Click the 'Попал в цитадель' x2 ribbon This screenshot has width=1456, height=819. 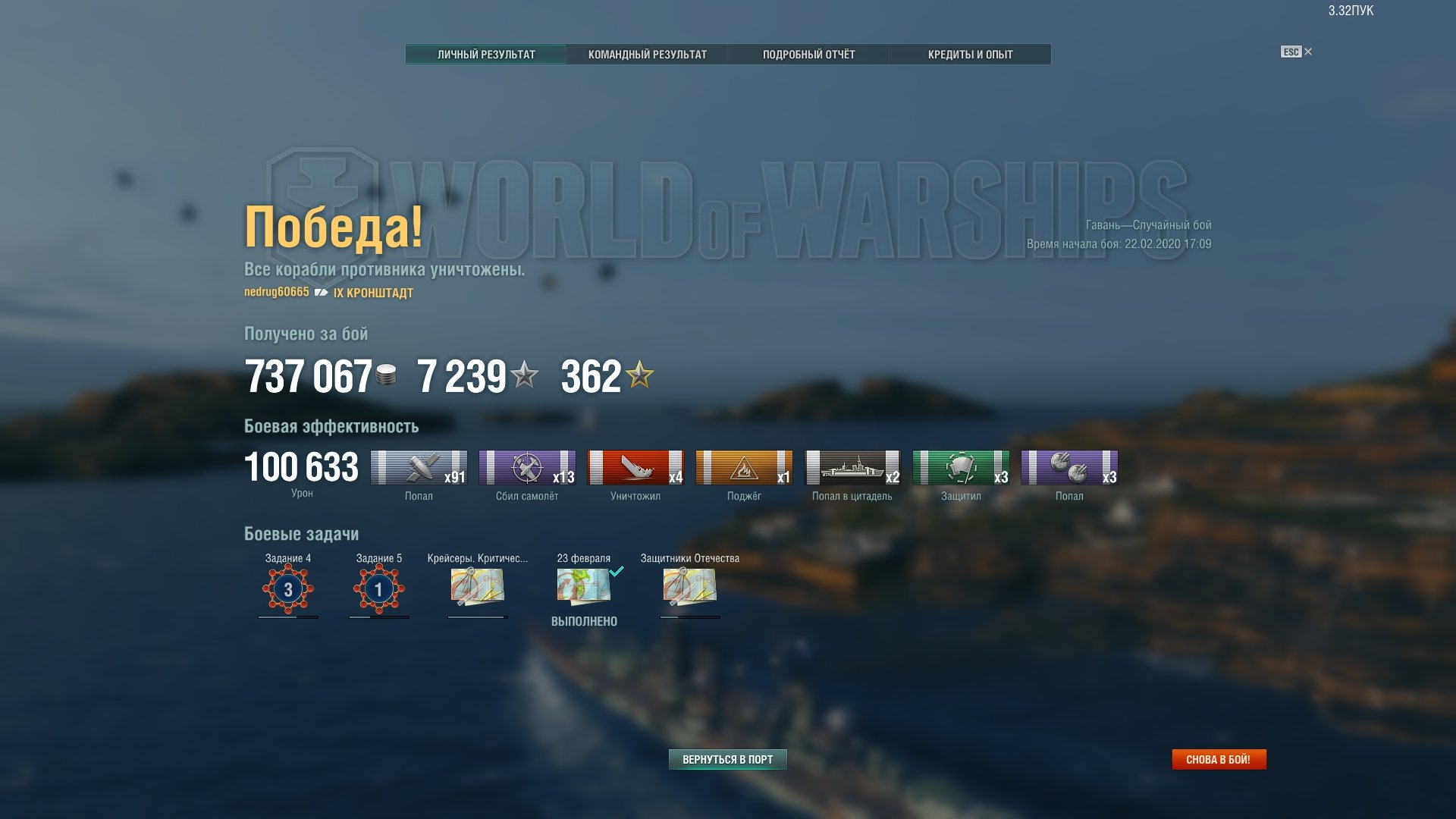coord(852,468)
